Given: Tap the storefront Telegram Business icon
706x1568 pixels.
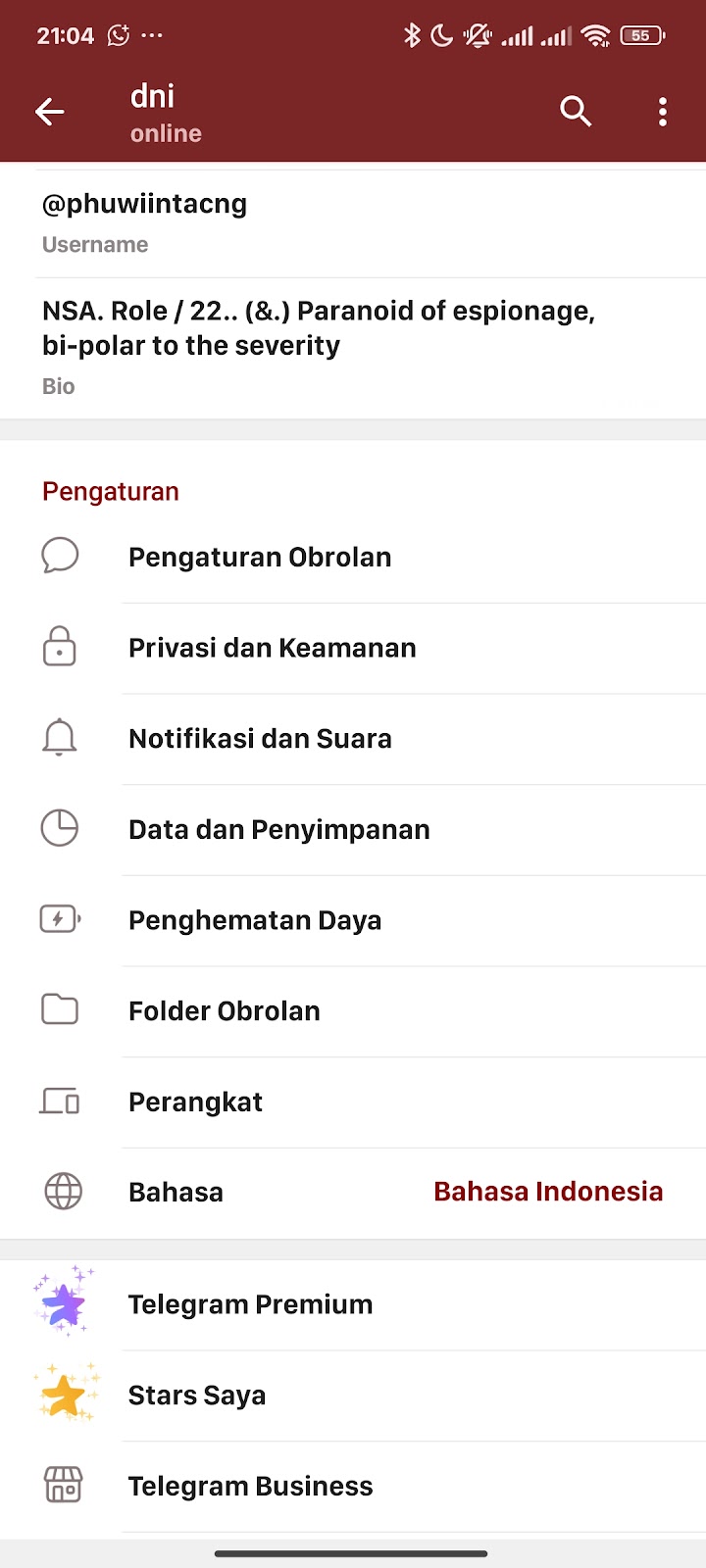Looking at the screenshot, I should click(64, 1486).
